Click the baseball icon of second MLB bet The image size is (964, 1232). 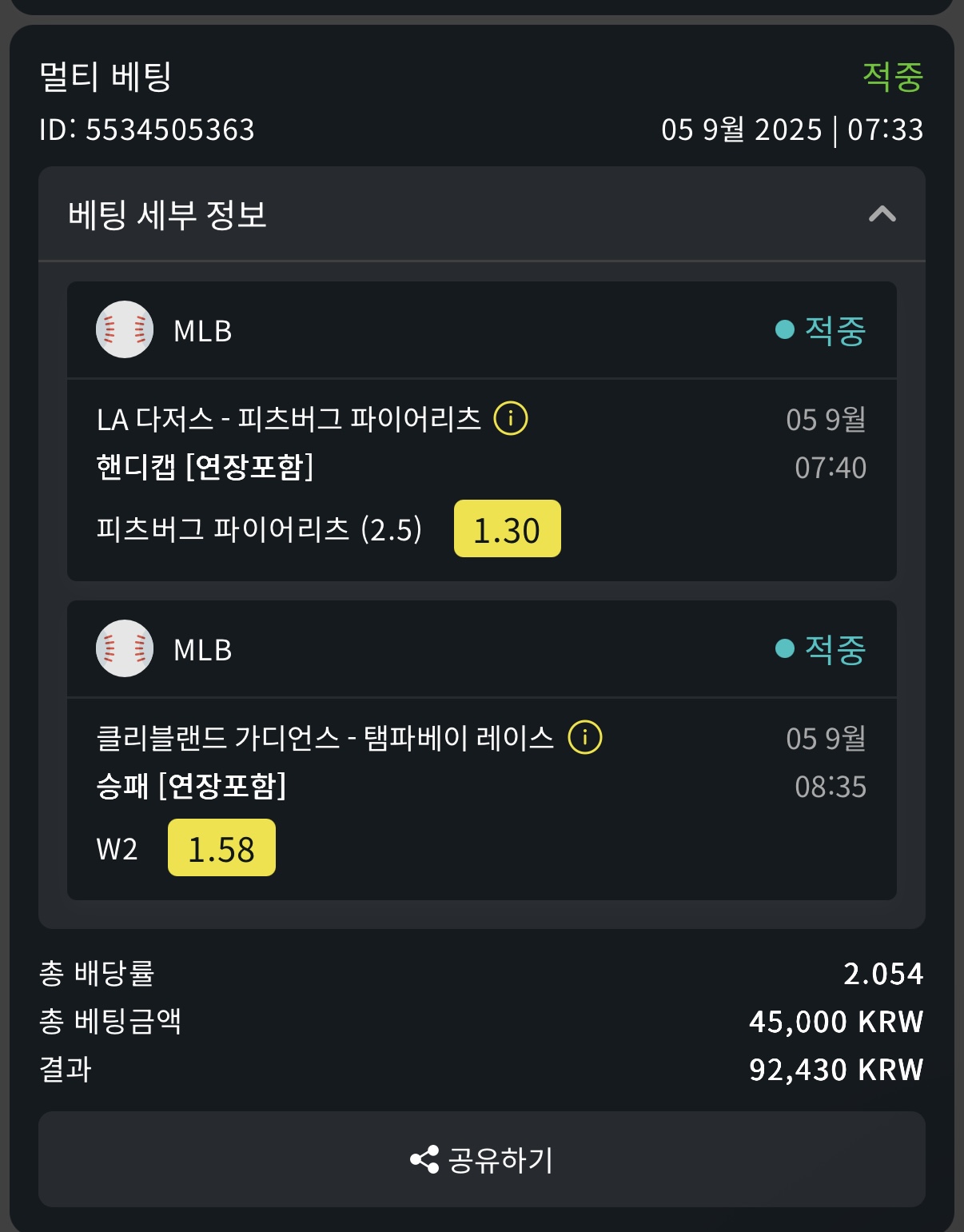pos(125,648)
